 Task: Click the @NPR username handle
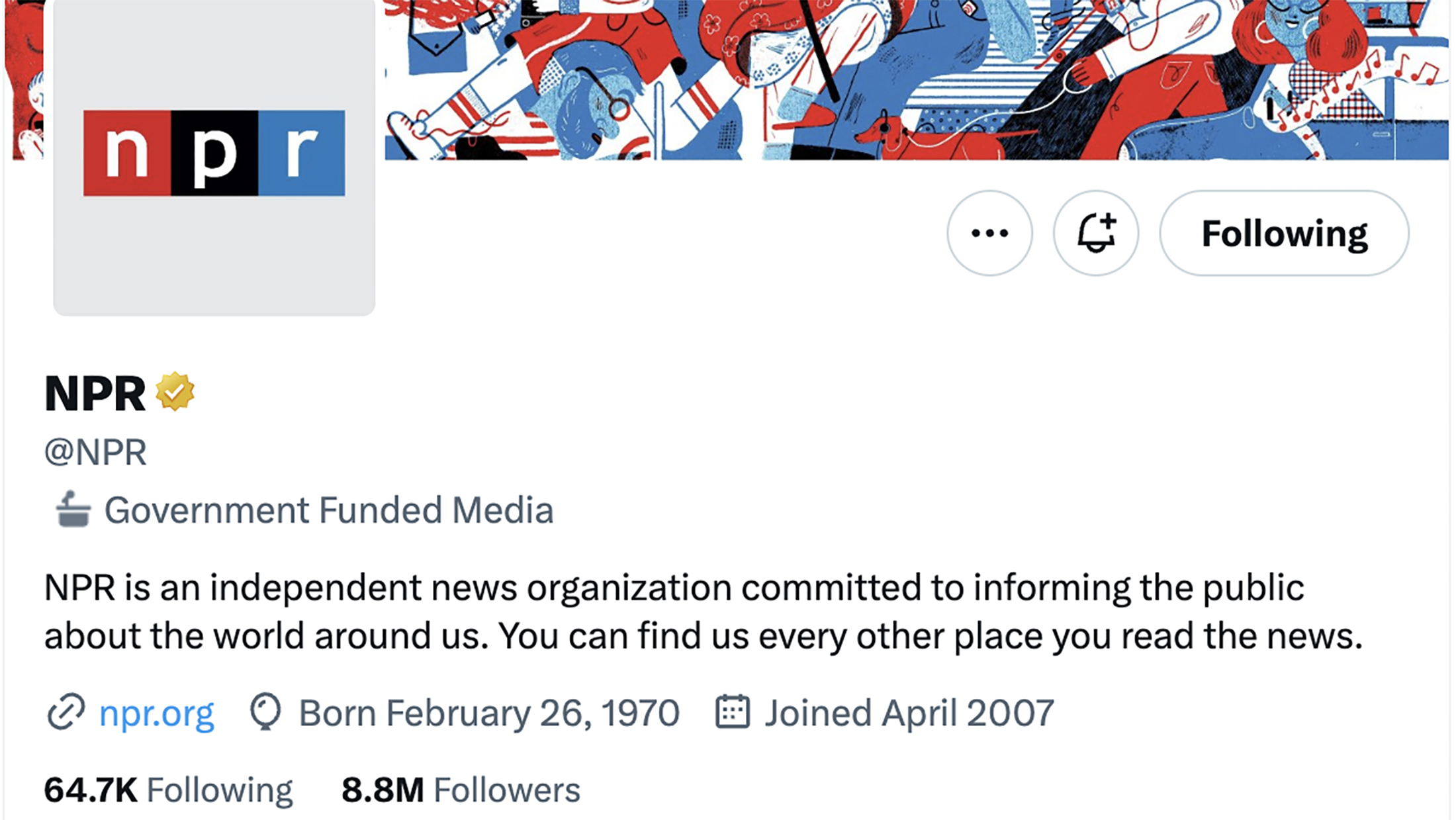(95, 453)
